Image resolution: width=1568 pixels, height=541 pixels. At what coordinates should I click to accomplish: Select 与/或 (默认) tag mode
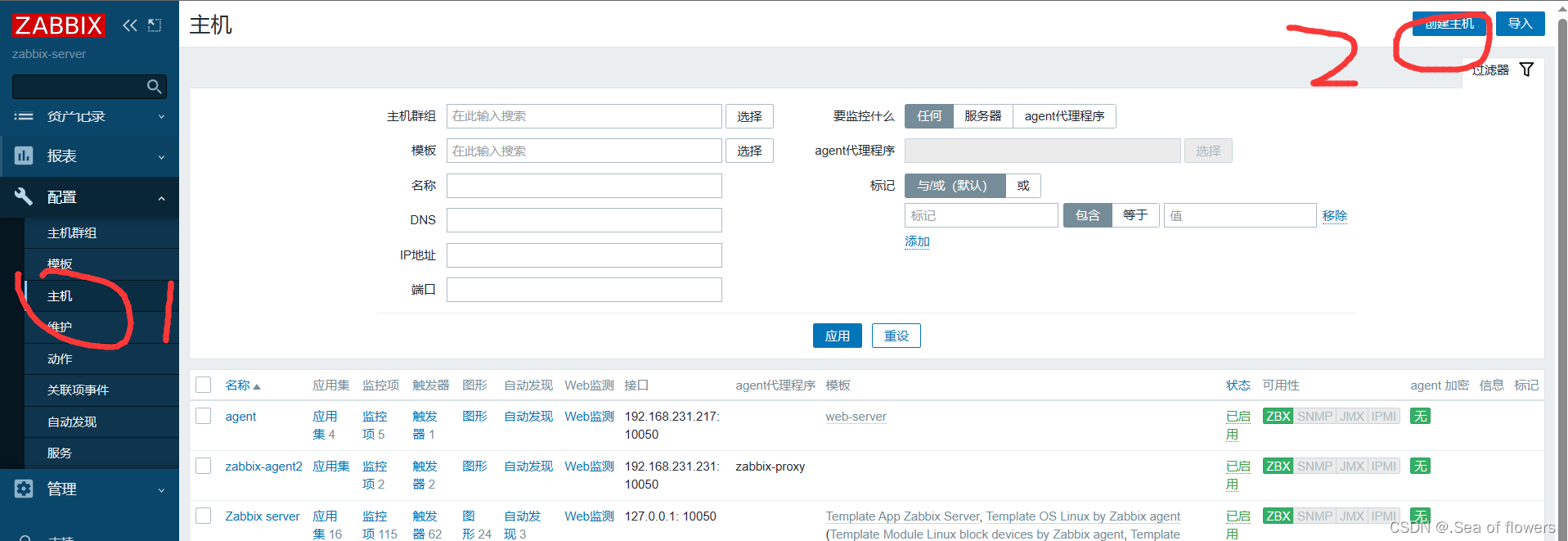955,186
